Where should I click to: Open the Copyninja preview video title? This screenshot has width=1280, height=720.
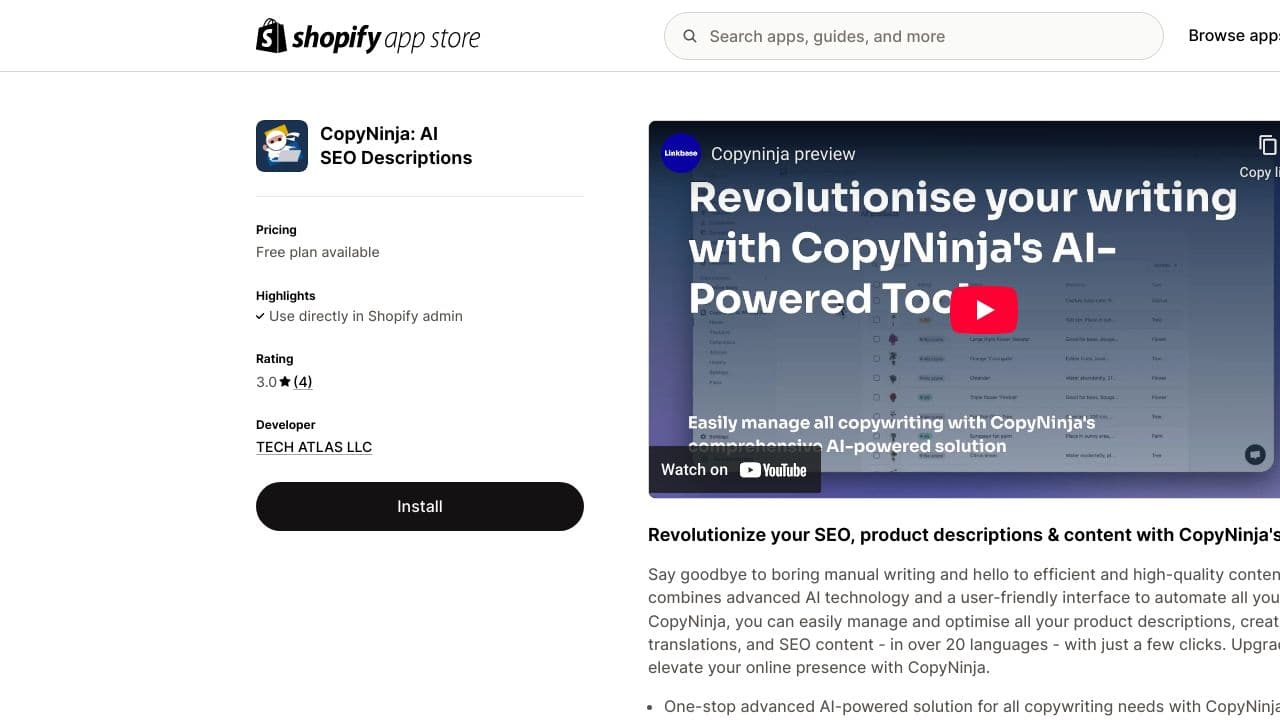coord(783,154)
